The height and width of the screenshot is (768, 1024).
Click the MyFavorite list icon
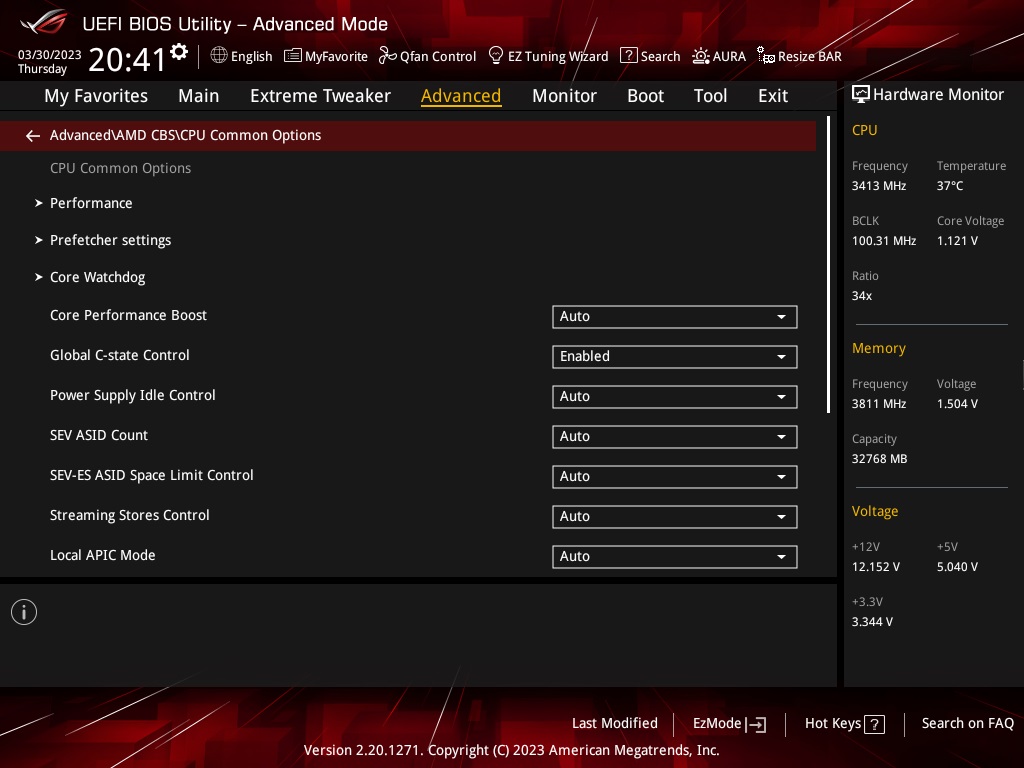coord(293,56)
